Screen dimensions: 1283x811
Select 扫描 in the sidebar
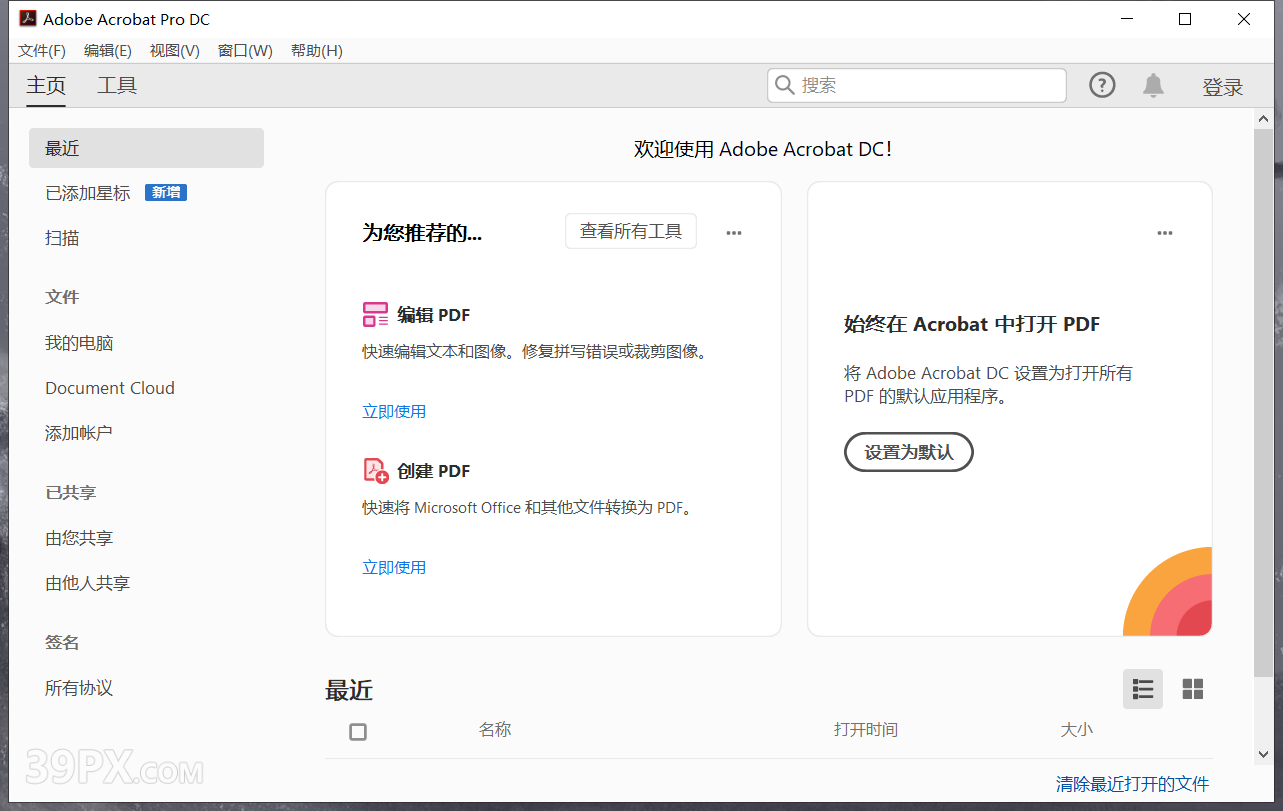(x=62, y=238)
